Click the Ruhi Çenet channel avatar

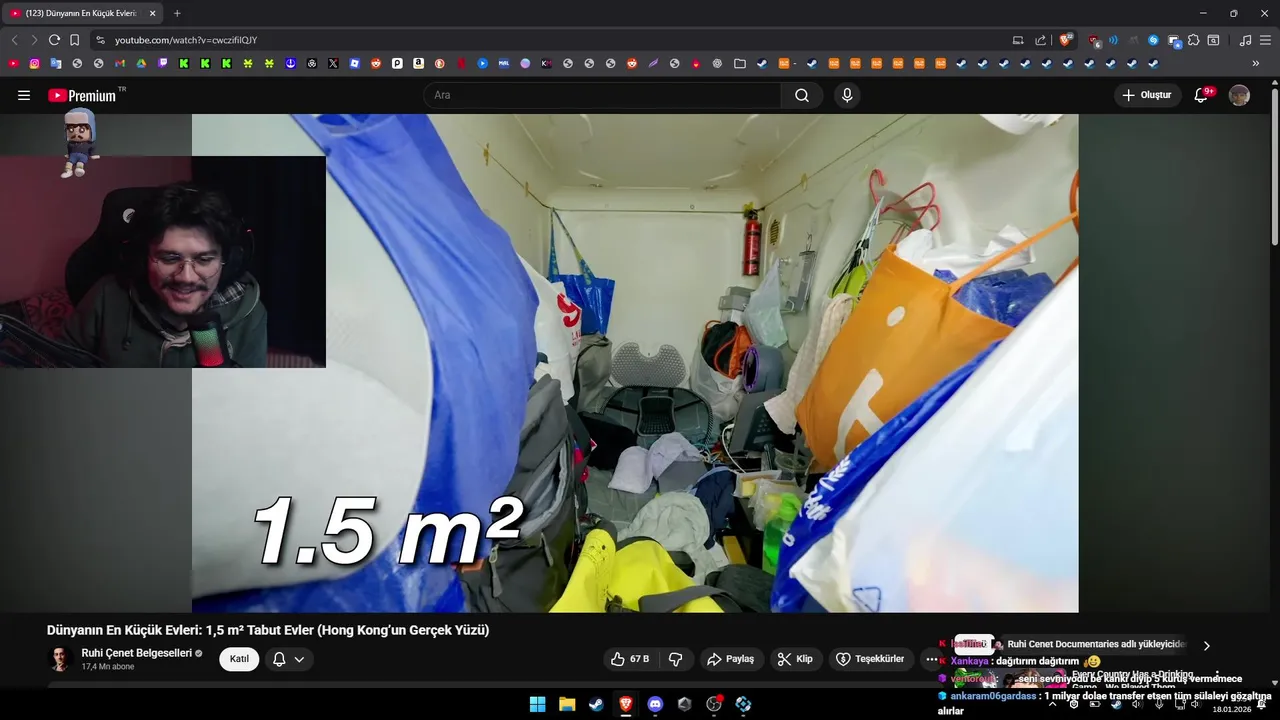[60, 659]
